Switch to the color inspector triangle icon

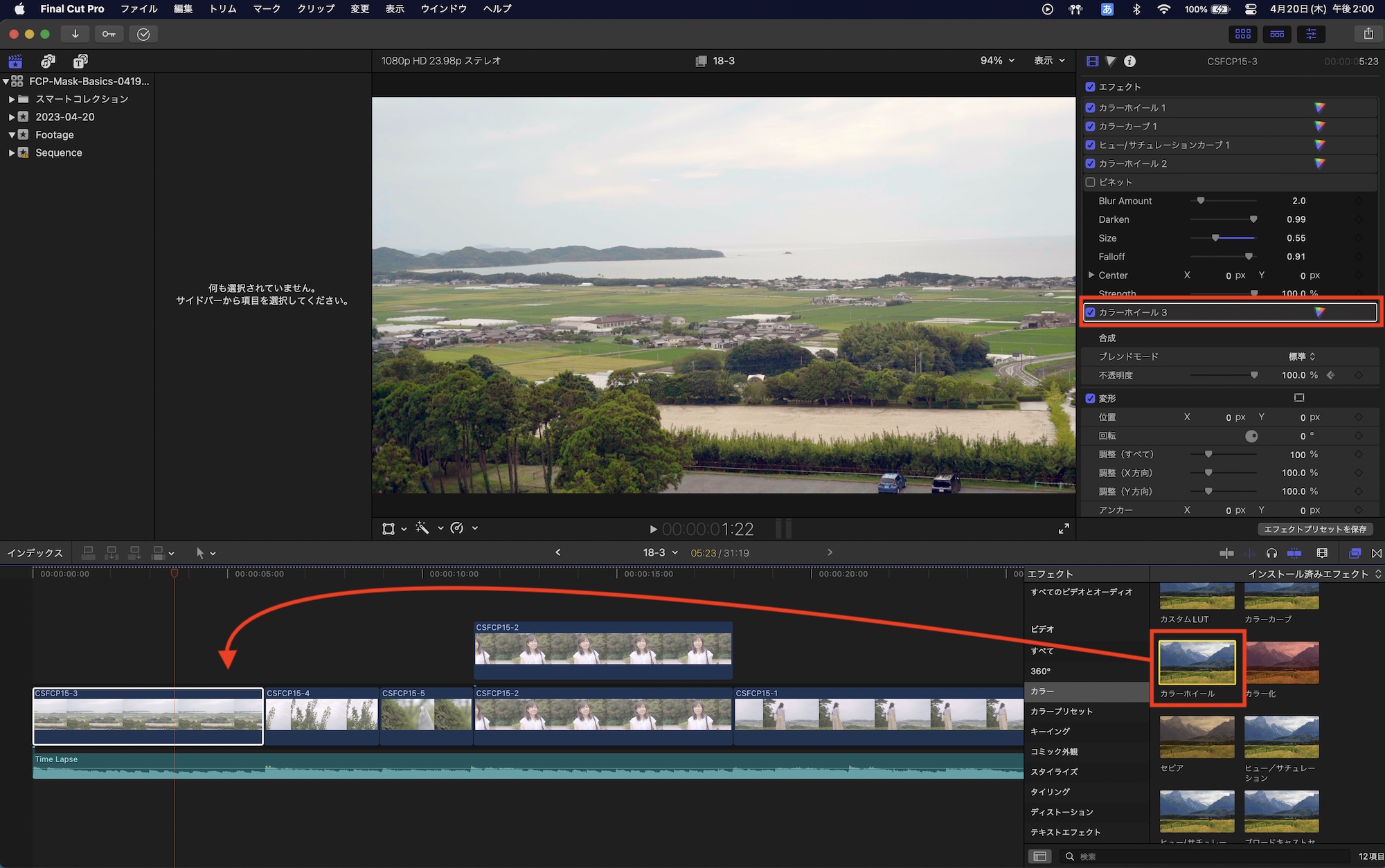tap(1111, 61)
